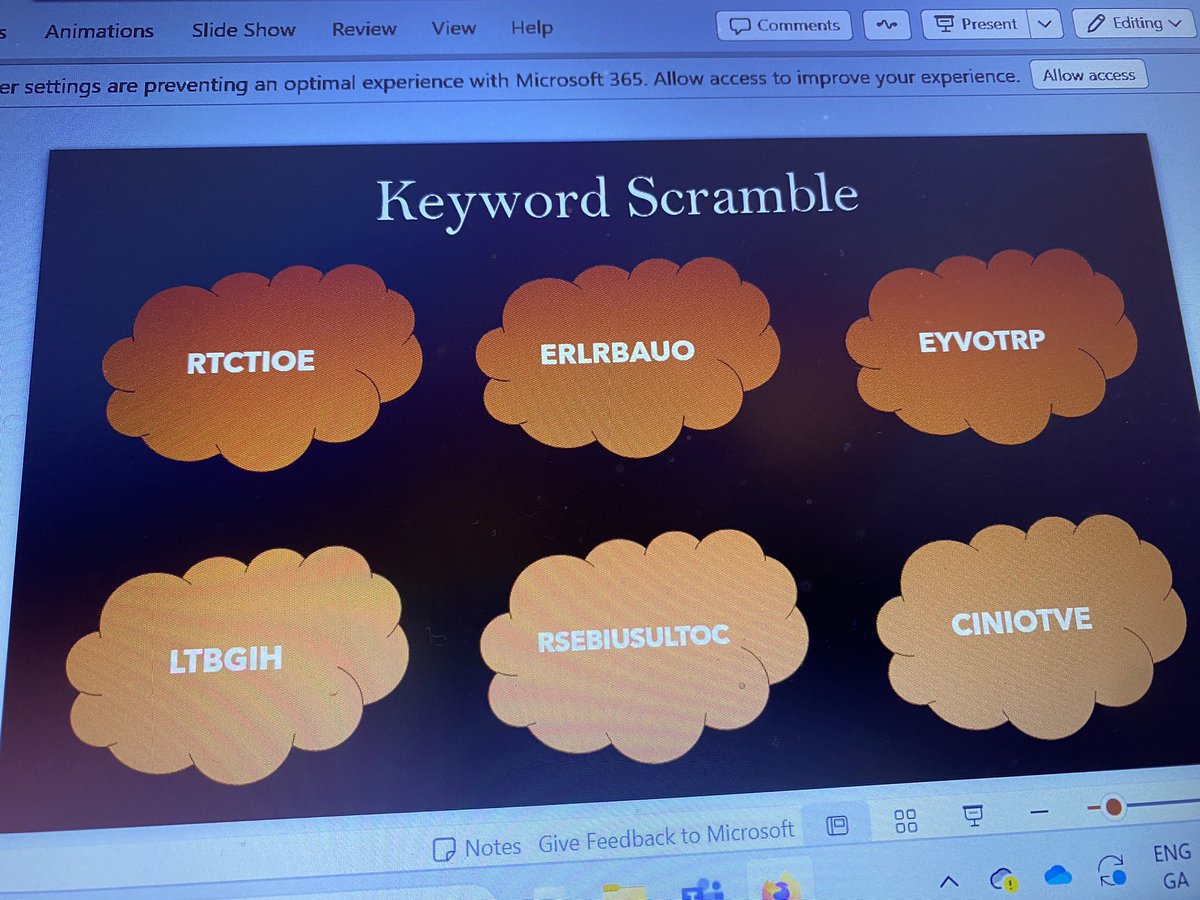This screenshot has height=900, width=1200.
Task: Switch to the View tab
Action: click(453, 28)
